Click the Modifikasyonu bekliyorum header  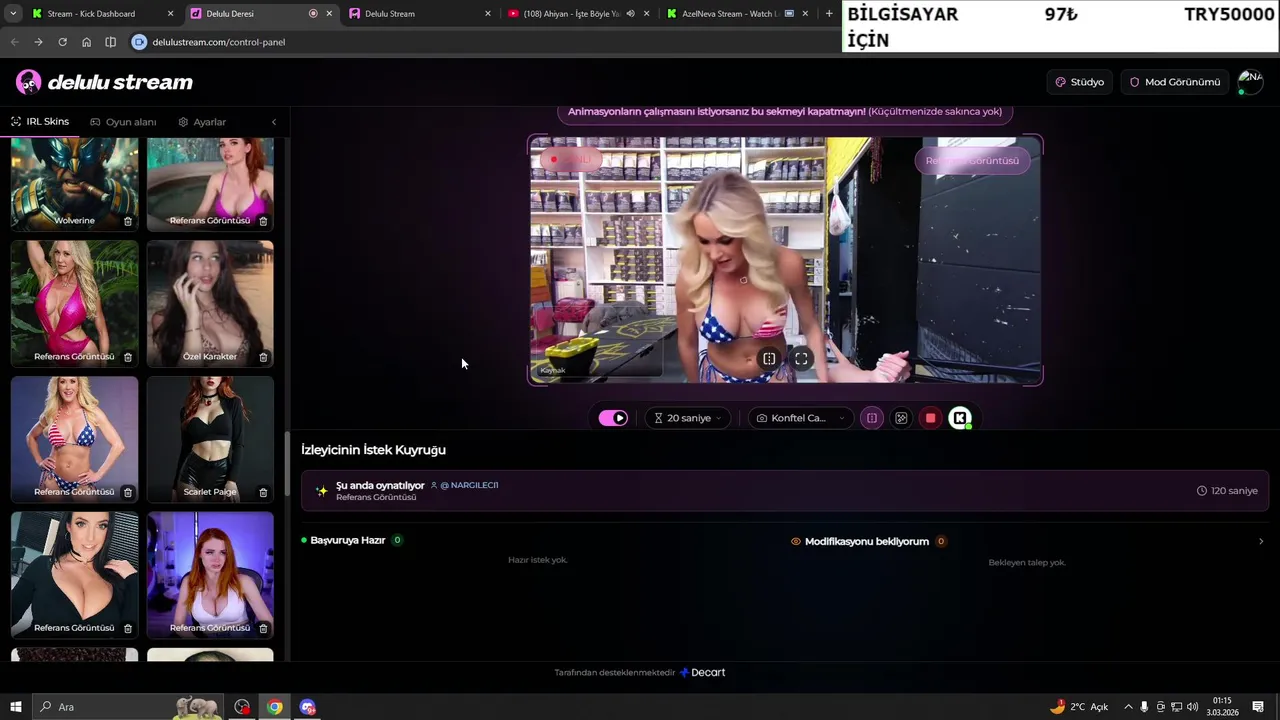click(x=867, y=541)
